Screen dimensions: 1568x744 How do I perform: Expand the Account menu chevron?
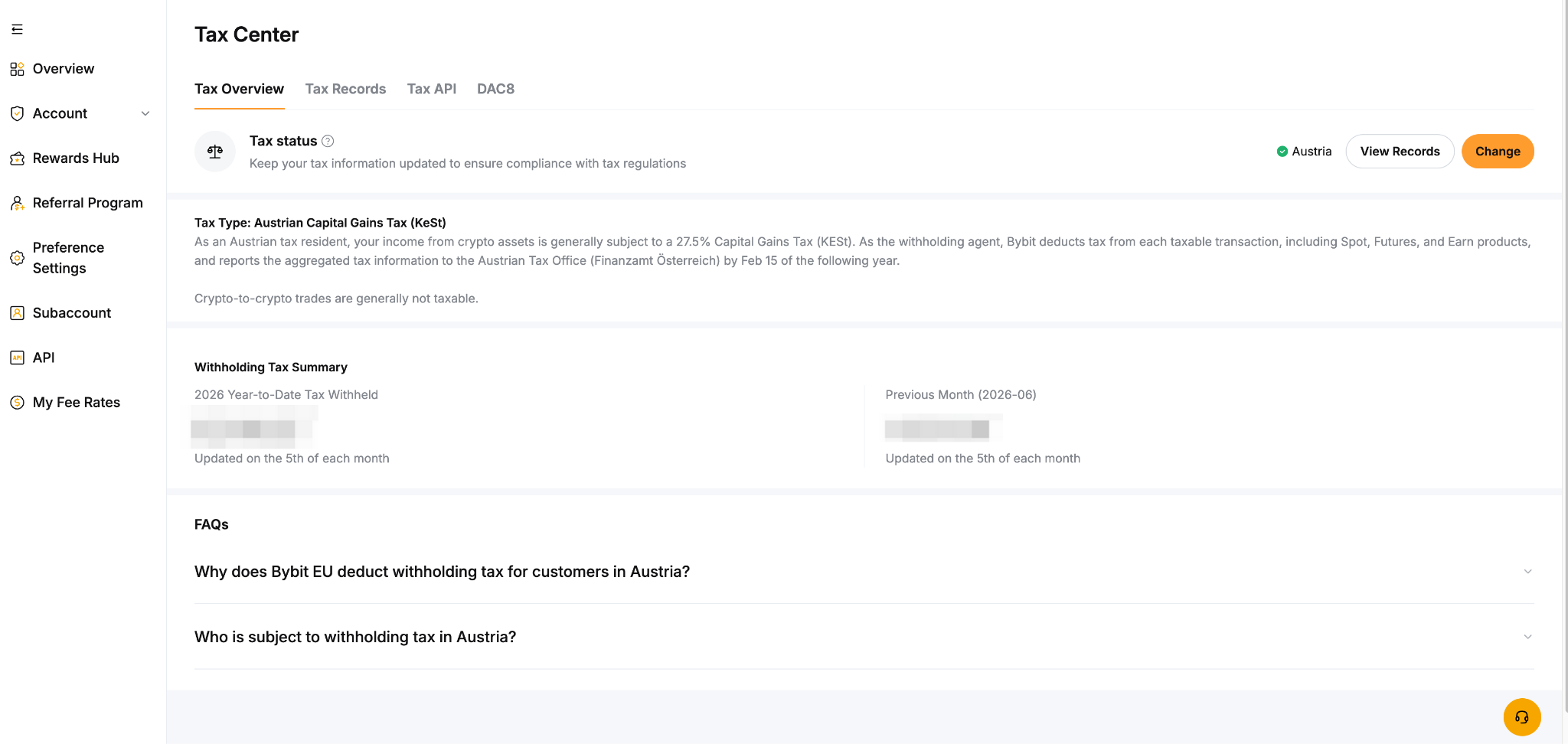tap(145, 113)
